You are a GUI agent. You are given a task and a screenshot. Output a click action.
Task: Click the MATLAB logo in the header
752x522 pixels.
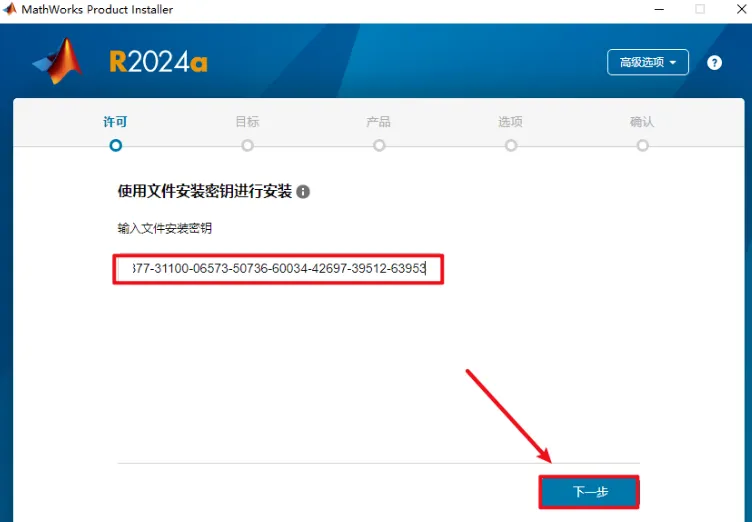(58, 61)
